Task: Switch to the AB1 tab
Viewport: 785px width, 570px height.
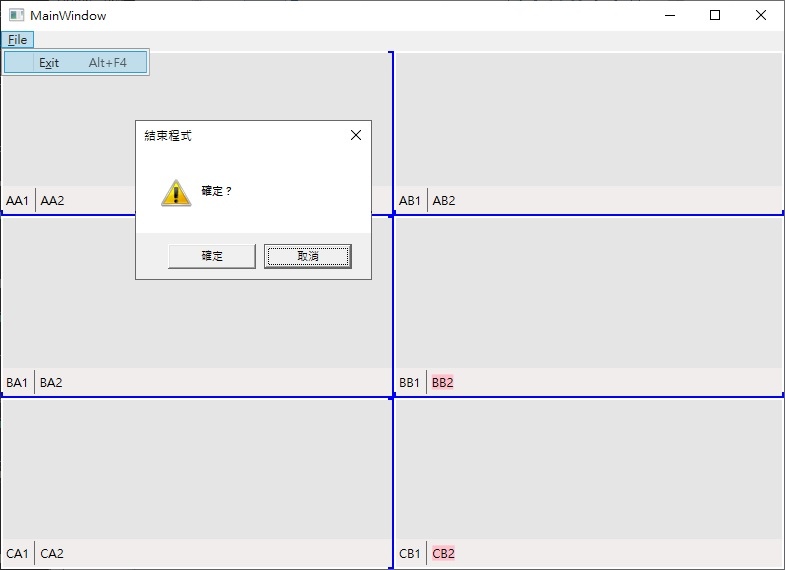Action: click(x=410, y=201)
